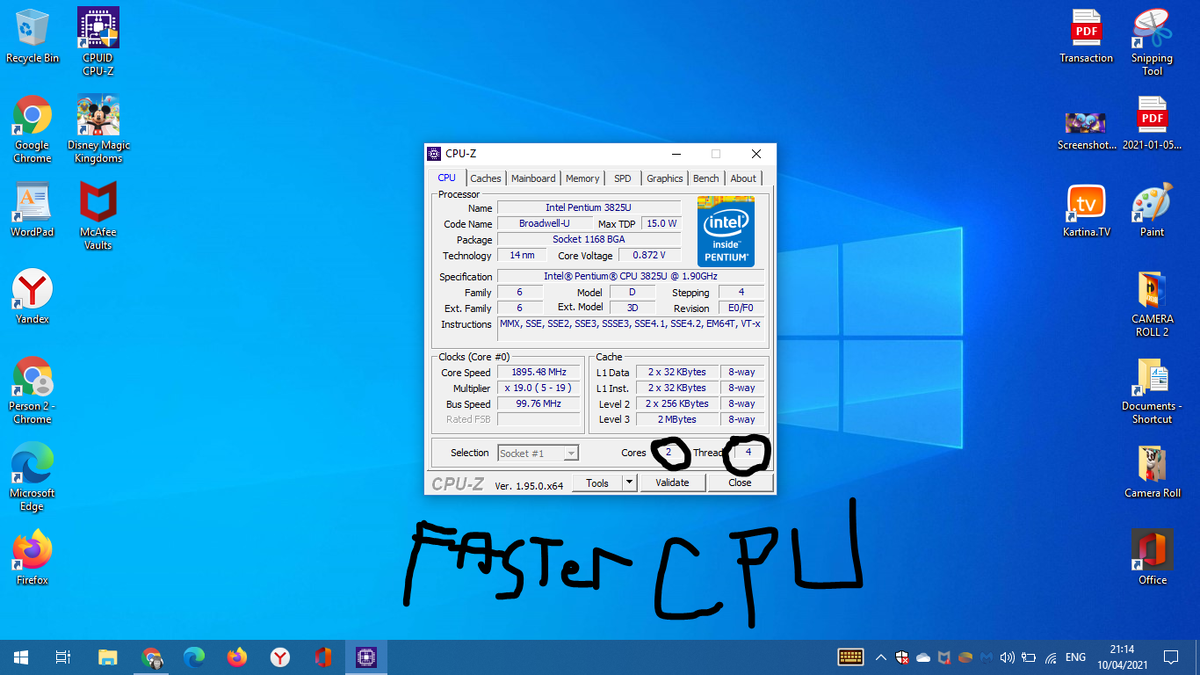The height and width of the screenshot is (675, 1200).
Task: Click the CPU-Z title bar icon
Action: coord(434,154)
